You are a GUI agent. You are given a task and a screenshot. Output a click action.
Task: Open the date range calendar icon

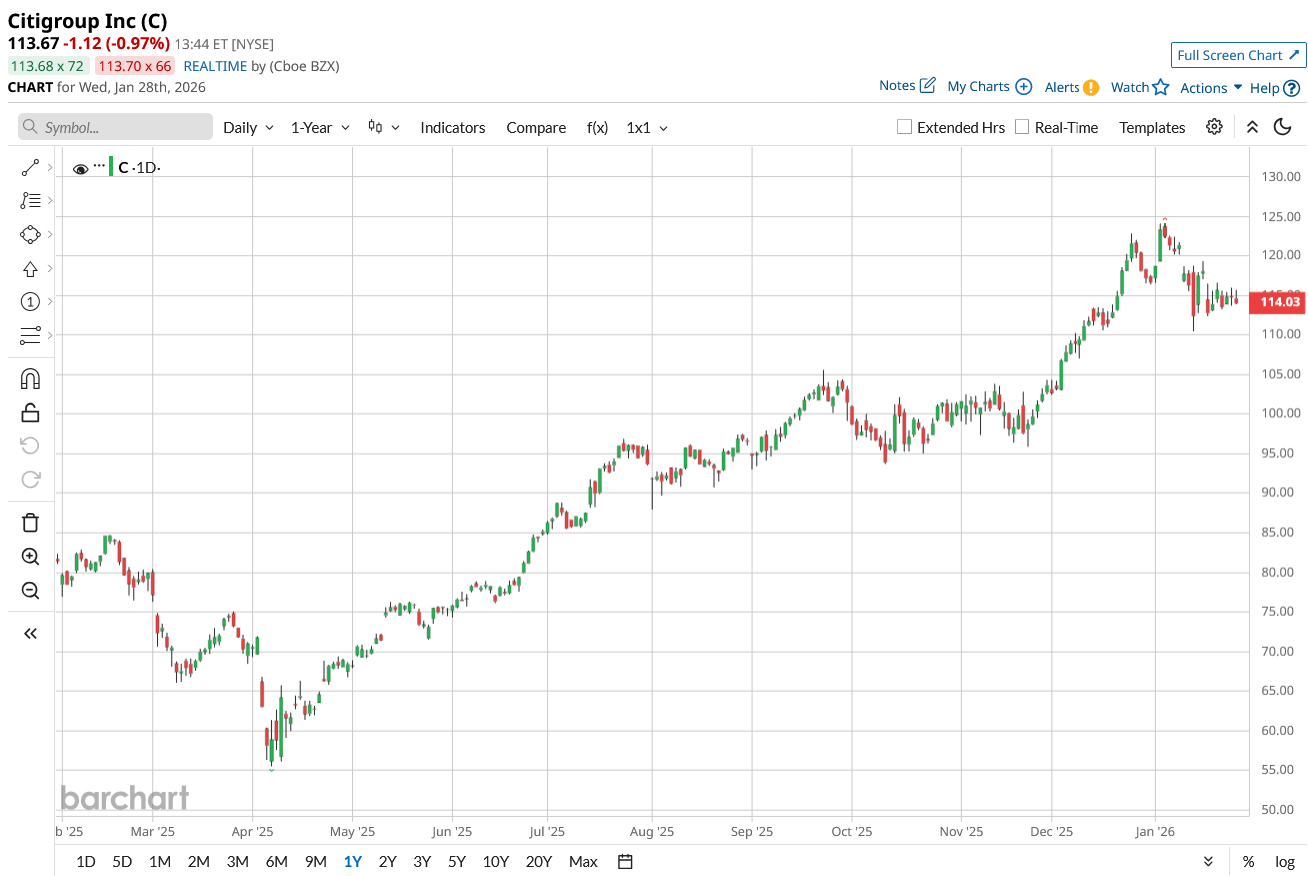coord(626,862)
